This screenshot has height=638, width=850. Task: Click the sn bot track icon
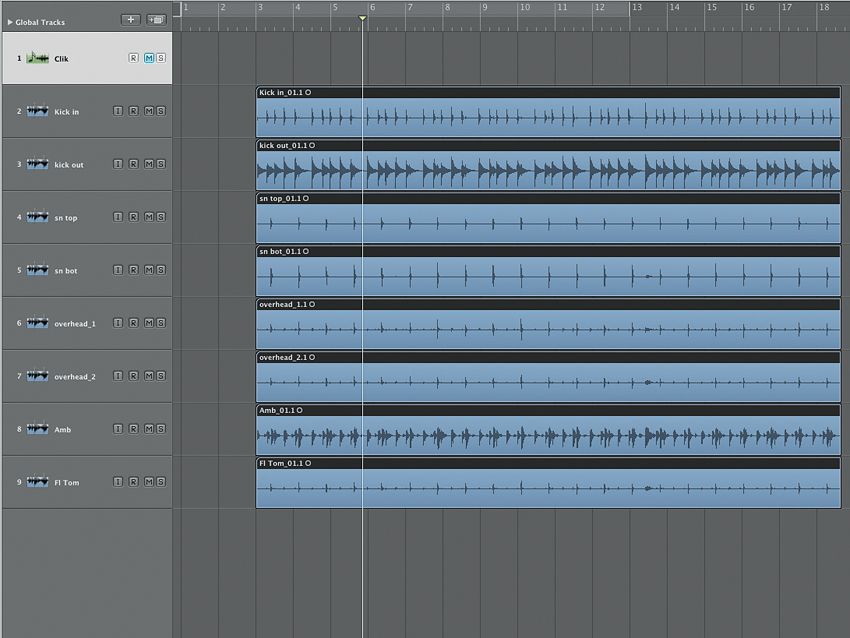(37, 269)
